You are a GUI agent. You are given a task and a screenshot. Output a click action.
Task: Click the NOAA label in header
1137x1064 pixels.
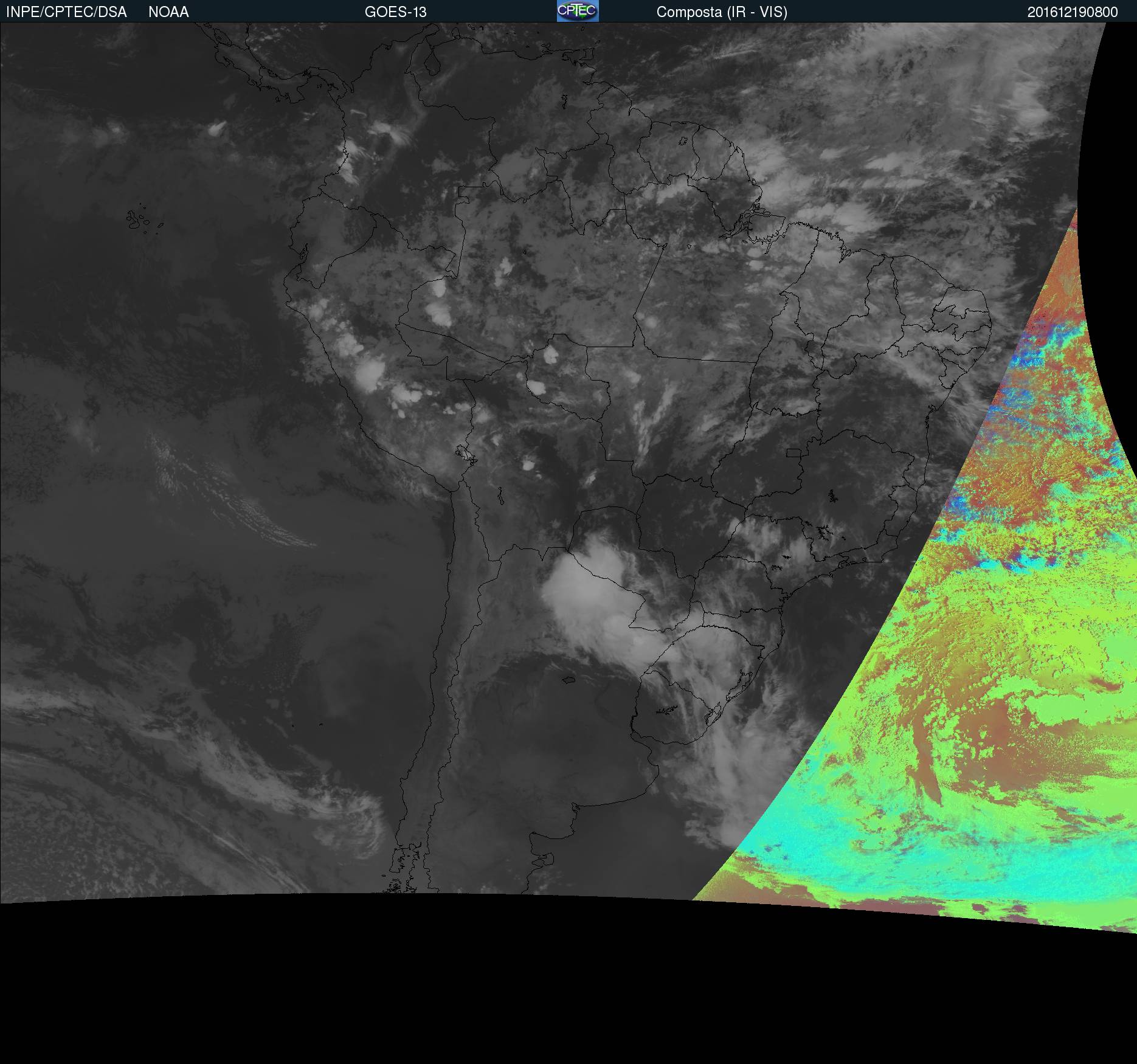(x=168, y=12)
